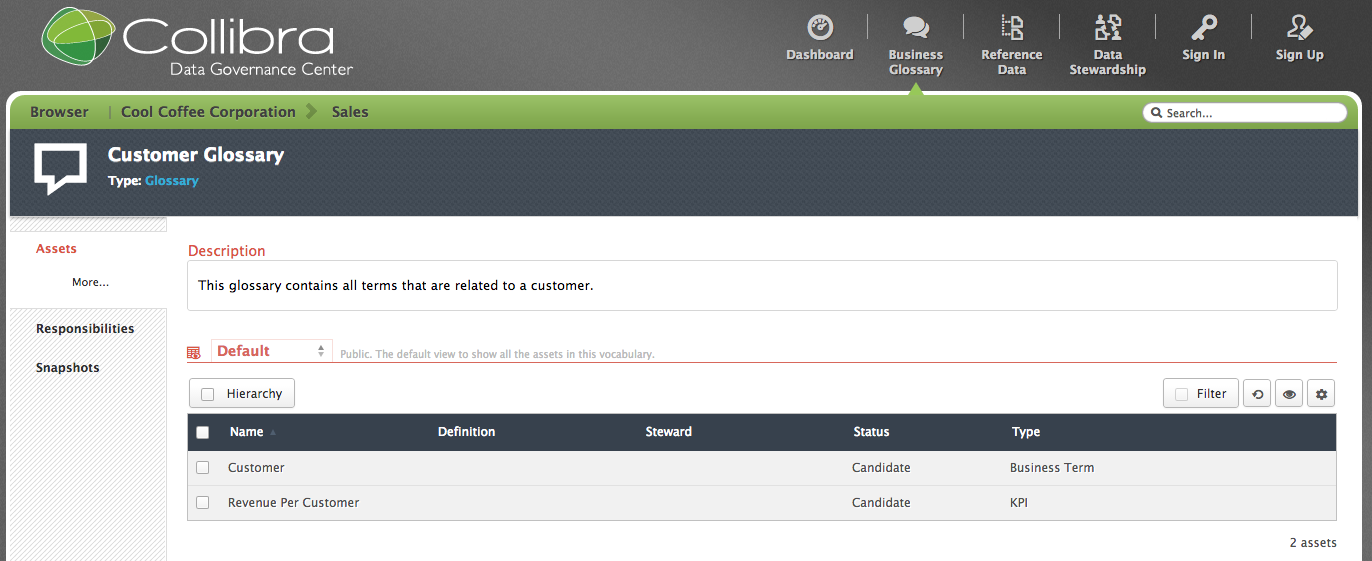Screen dimensions: 1372x561
Task: Open the Assets sidebar tab
Action: pyautogui.click(x=56, y=249)
